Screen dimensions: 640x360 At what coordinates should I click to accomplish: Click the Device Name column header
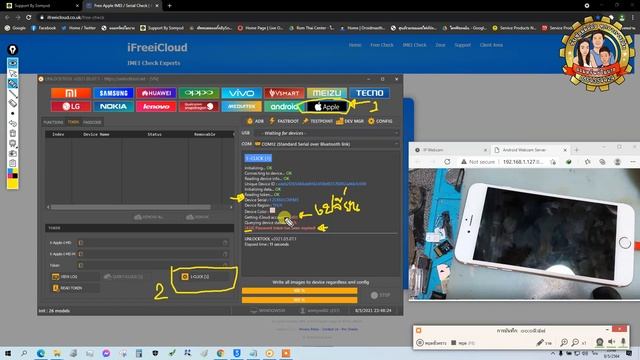coord(96,134)
